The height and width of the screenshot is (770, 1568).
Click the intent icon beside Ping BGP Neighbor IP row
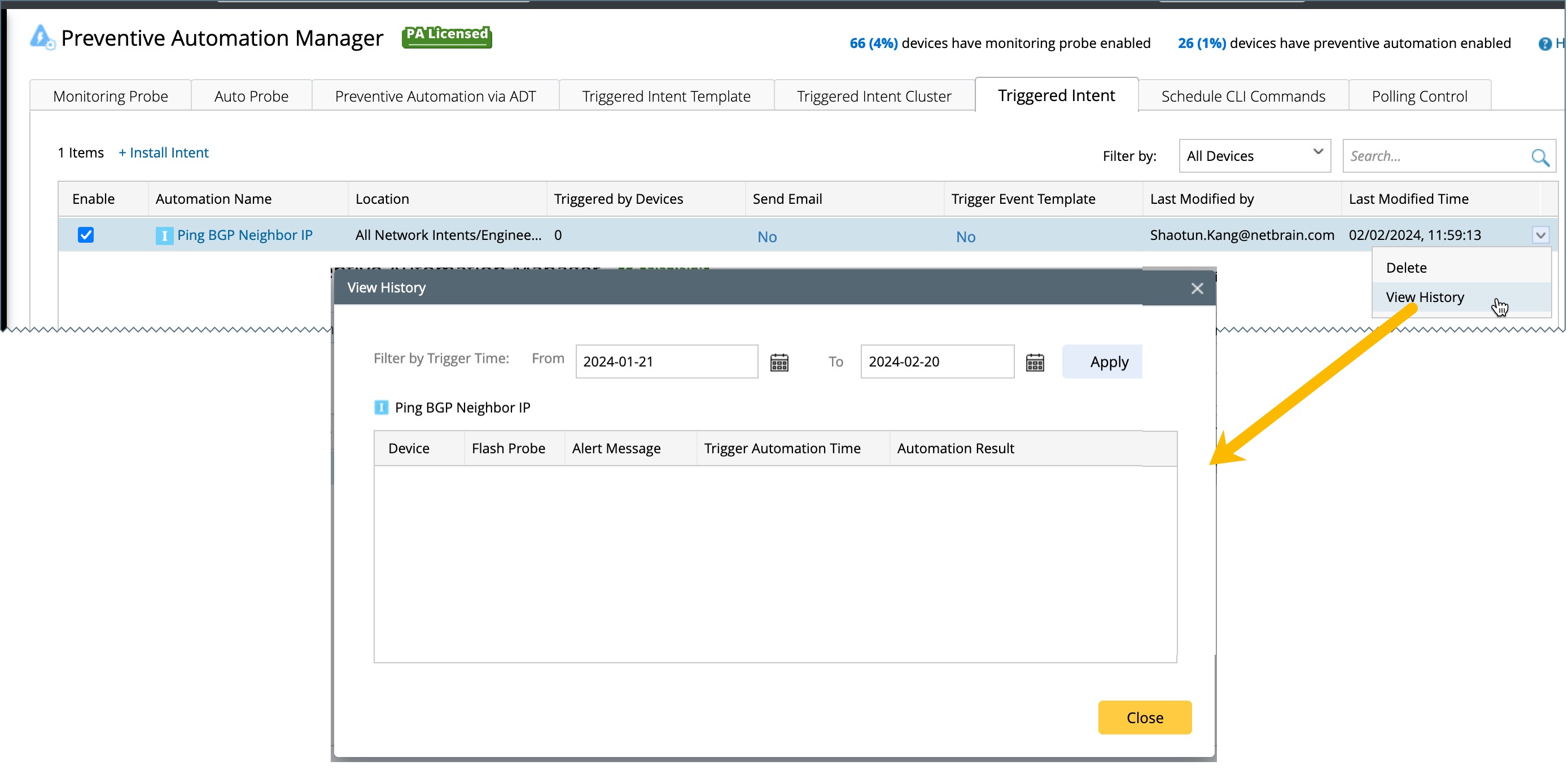[164, 235]
